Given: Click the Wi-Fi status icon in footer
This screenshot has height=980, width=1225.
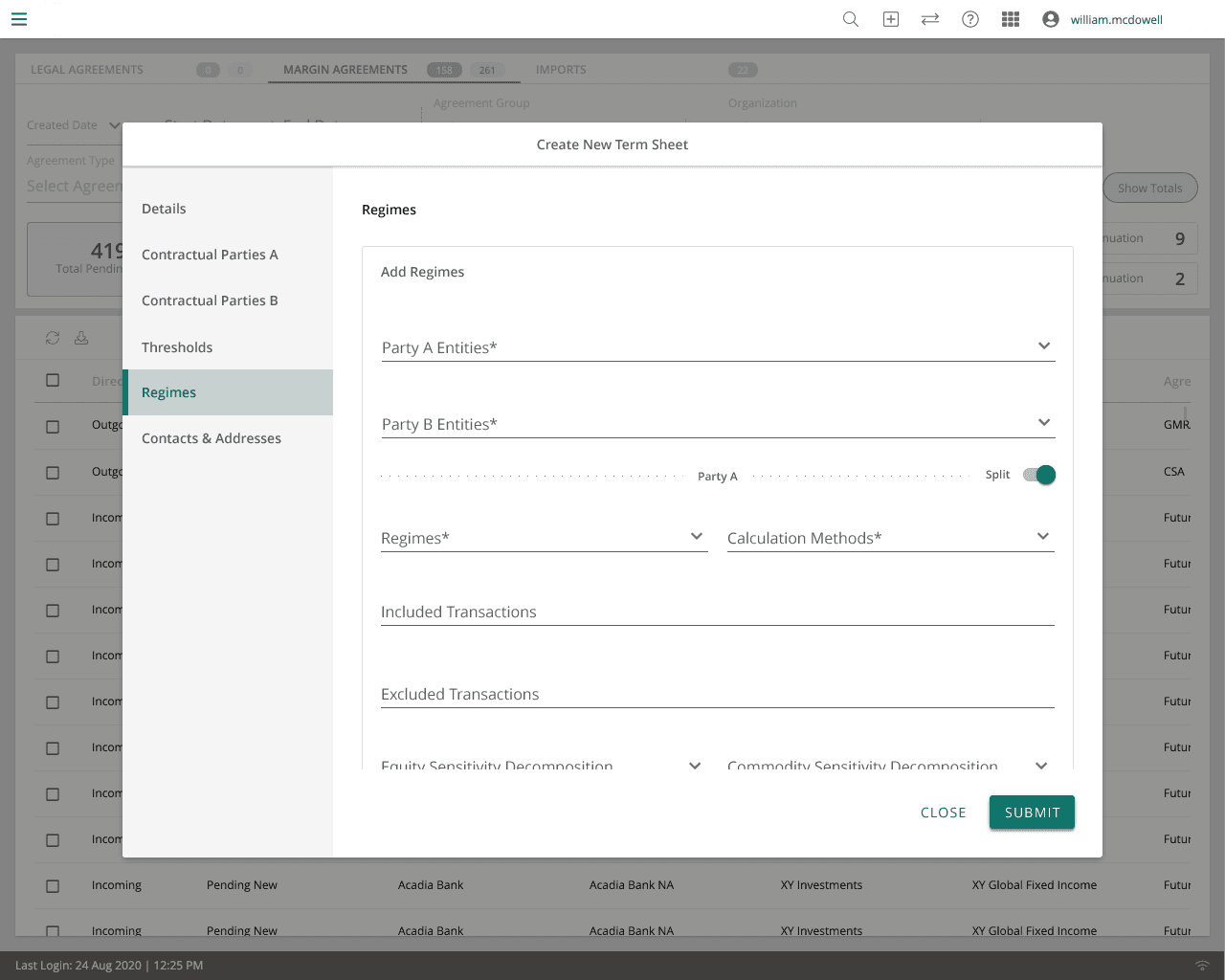Looking at the screenshot, I should click(1202, 966).
